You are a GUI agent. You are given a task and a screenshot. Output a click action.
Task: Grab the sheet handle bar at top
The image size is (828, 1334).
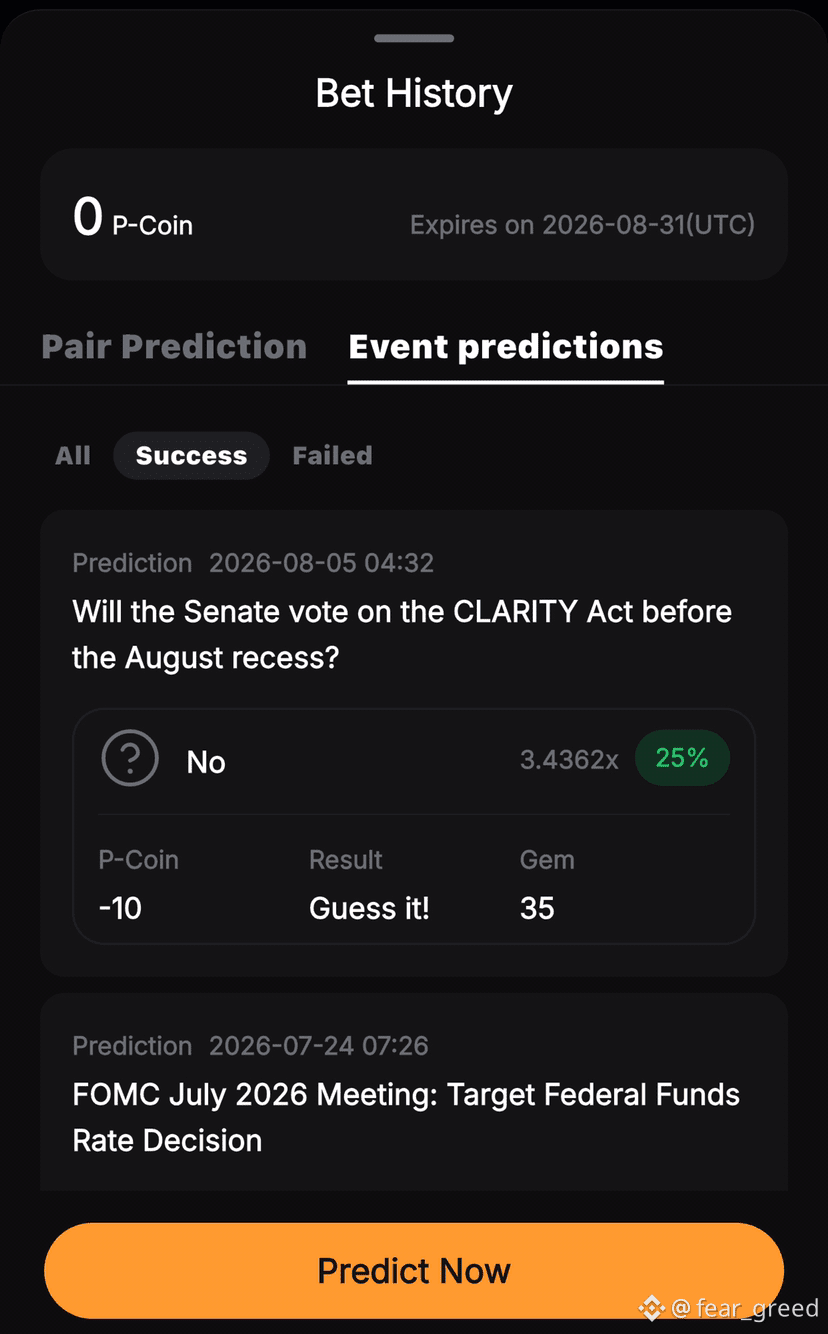(414, 38)
